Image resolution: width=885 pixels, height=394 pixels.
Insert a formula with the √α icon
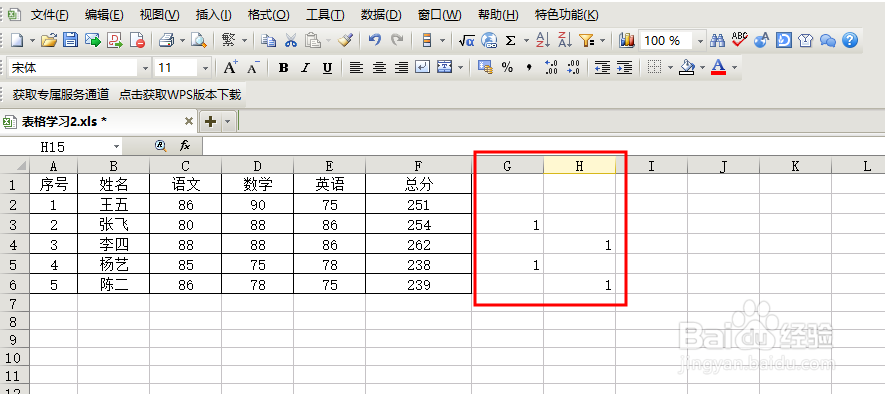pos(466,40)
